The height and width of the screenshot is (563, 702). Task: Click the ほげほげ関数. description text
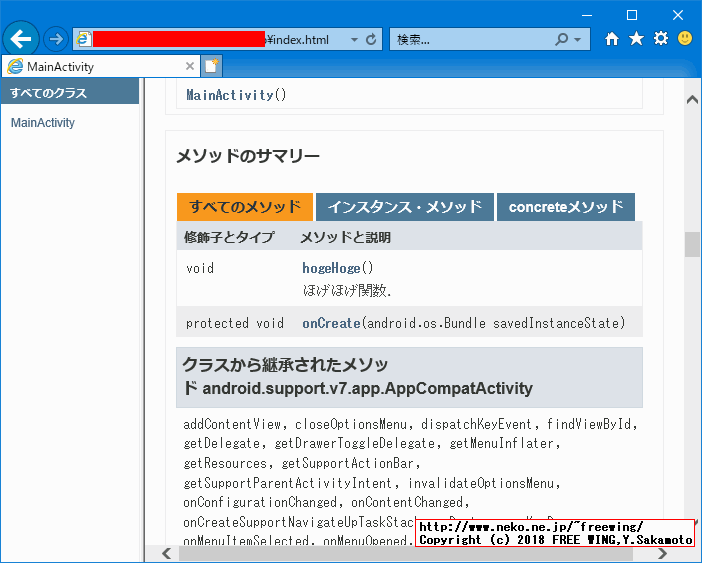(x=347, y=290)
